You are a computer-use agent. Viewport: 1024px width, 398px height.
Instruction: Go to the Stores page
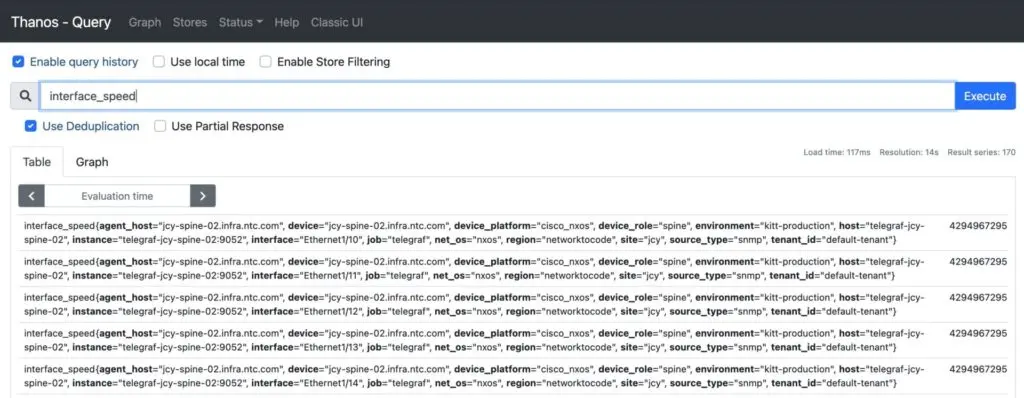[189, 22]
